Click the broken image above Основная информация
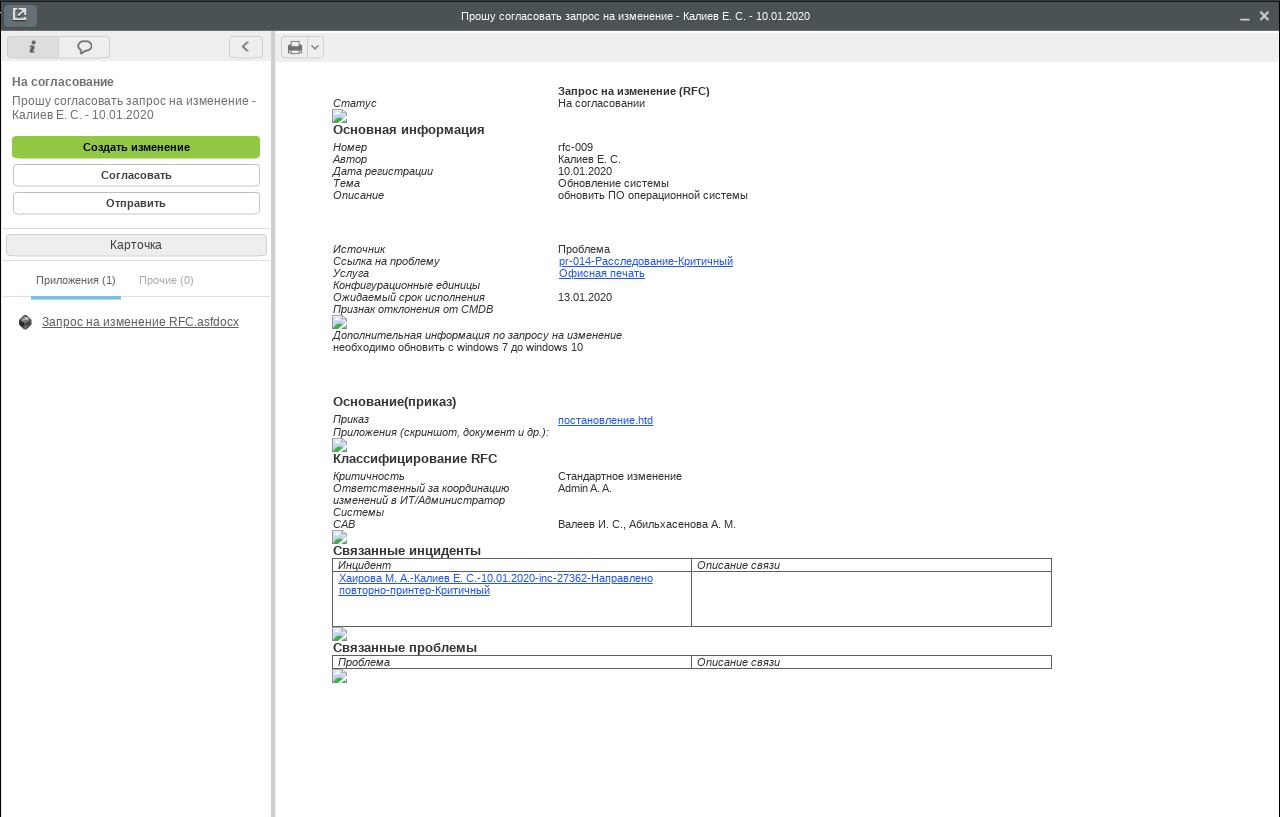The height and width of the screenshot is (817, 1280). [x=340, y=116]
